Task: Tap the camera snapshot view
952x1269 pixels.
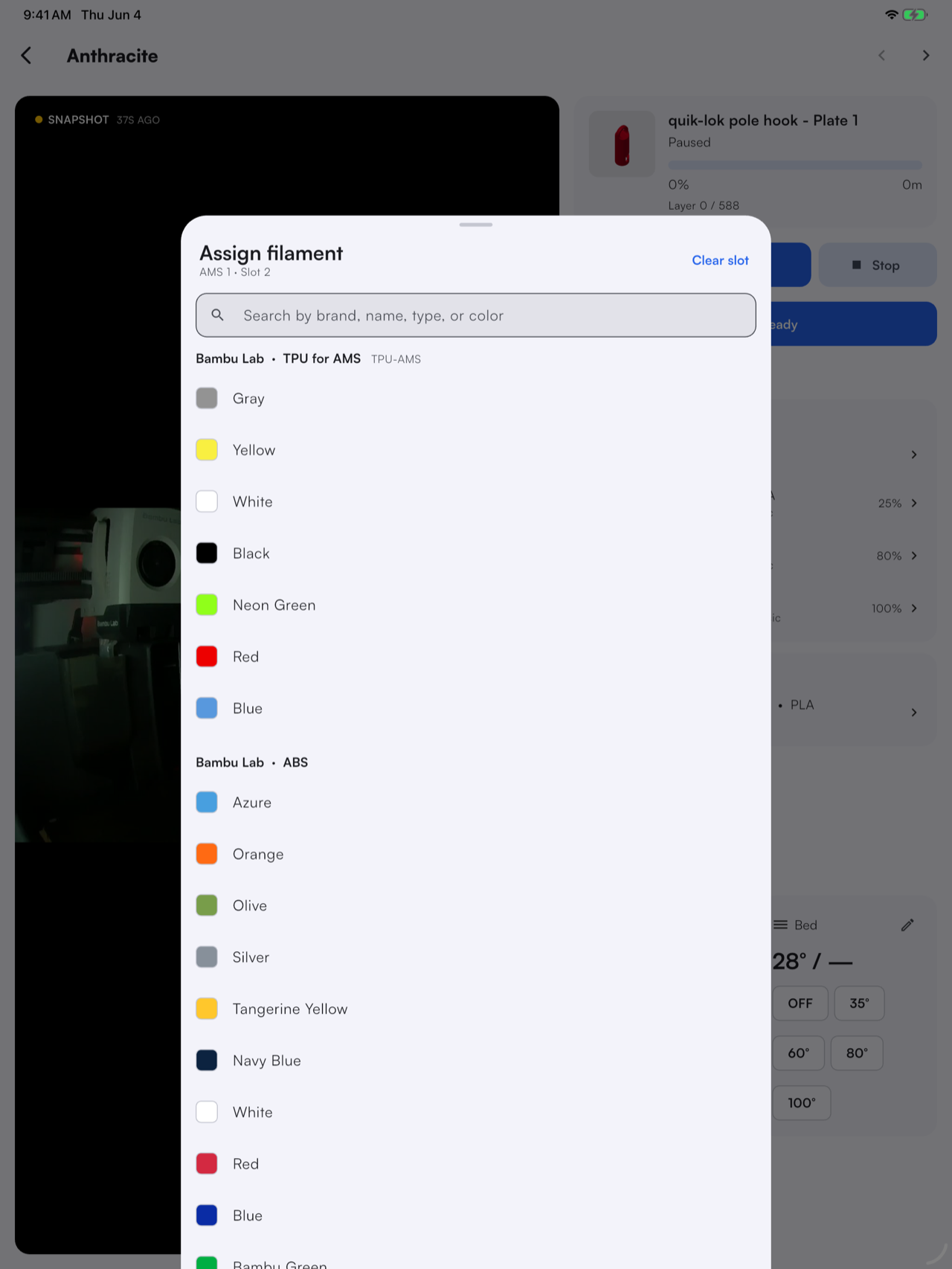Action: [287, 675]
